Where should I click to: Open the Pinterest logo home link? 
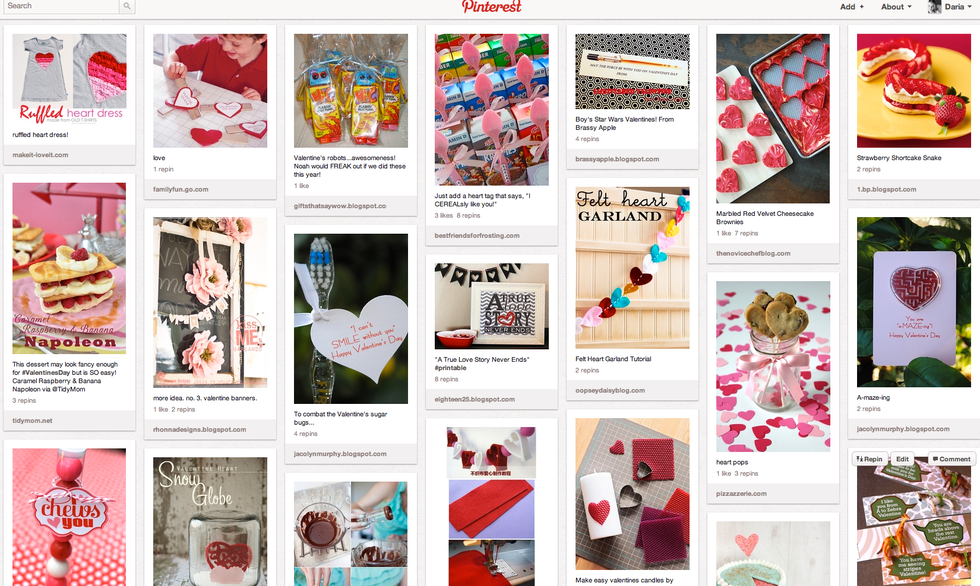pyautogui.click(x=492, y=7)
